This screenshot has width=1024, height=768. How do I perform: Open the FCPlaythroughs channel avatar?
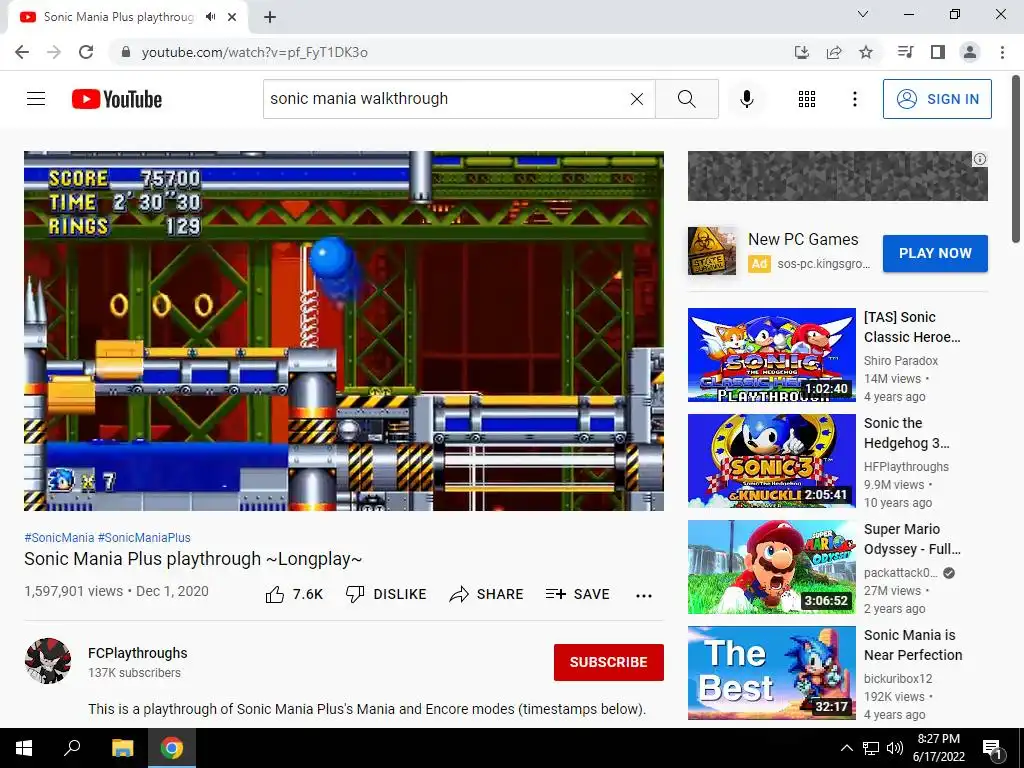48,661
